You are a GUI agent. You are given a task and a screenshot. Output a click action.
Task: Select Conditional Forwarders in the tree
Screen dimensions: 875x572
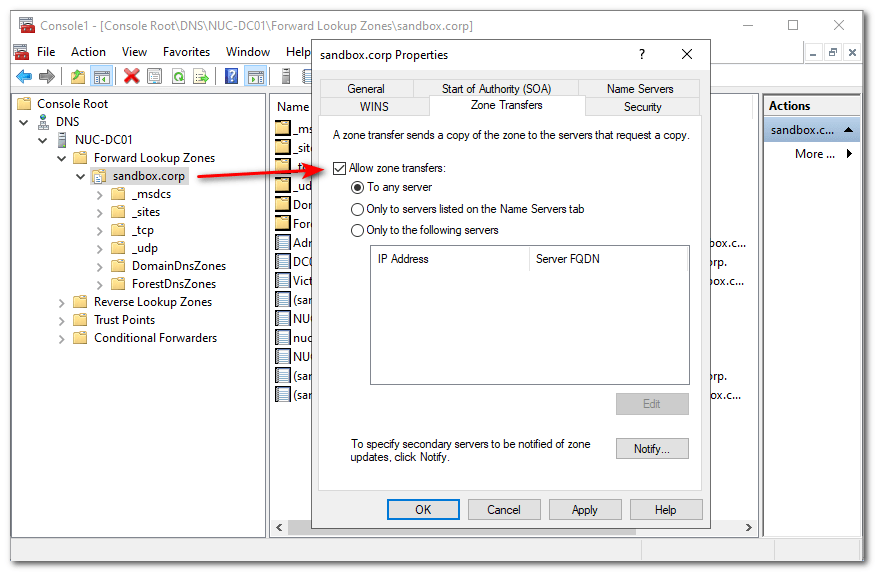tap(155, 338)
